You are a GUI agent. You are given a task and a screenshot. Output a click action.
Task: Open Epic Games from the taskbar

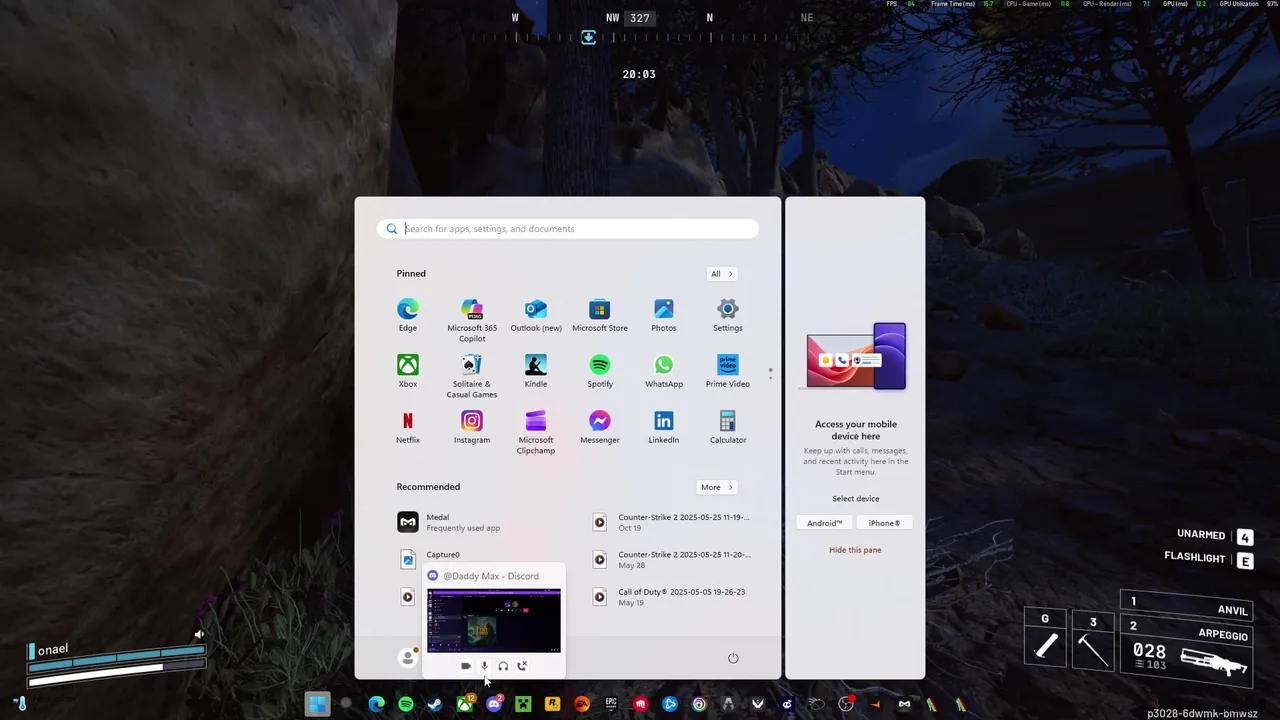click(611, 704)
